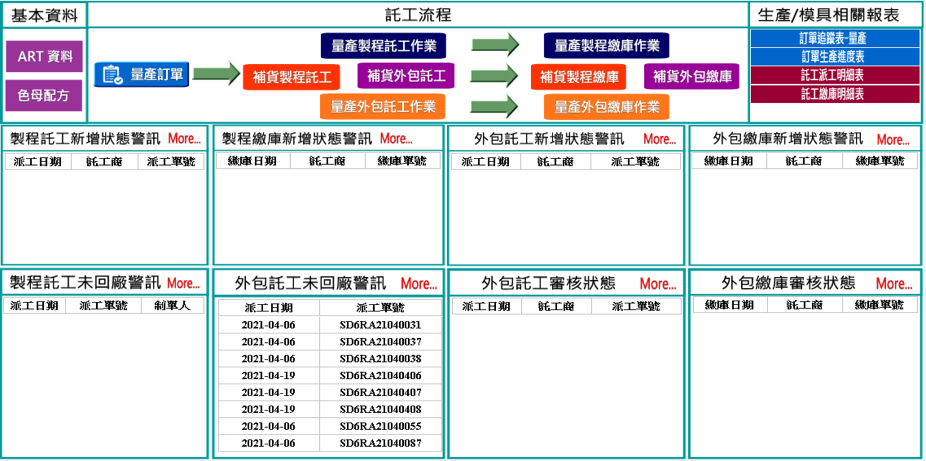Click More... next to 外包託工未回廠警訊
The height and width of the screenshot is (461, 926).
point(418,284)
